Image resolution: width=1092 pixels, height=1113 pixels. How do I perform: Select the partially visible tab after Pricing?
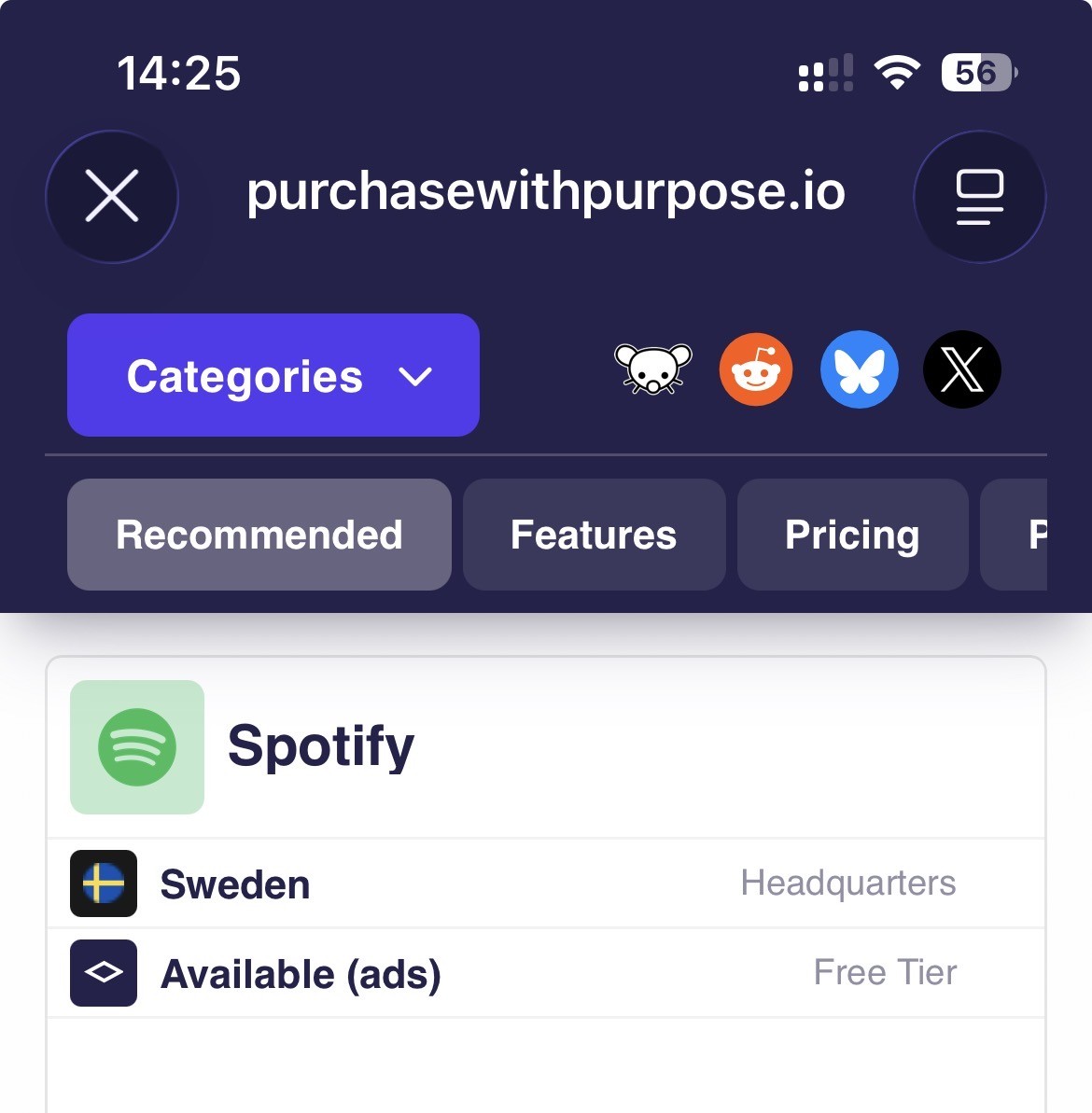pyautogui.click(x=1015, y=535)
